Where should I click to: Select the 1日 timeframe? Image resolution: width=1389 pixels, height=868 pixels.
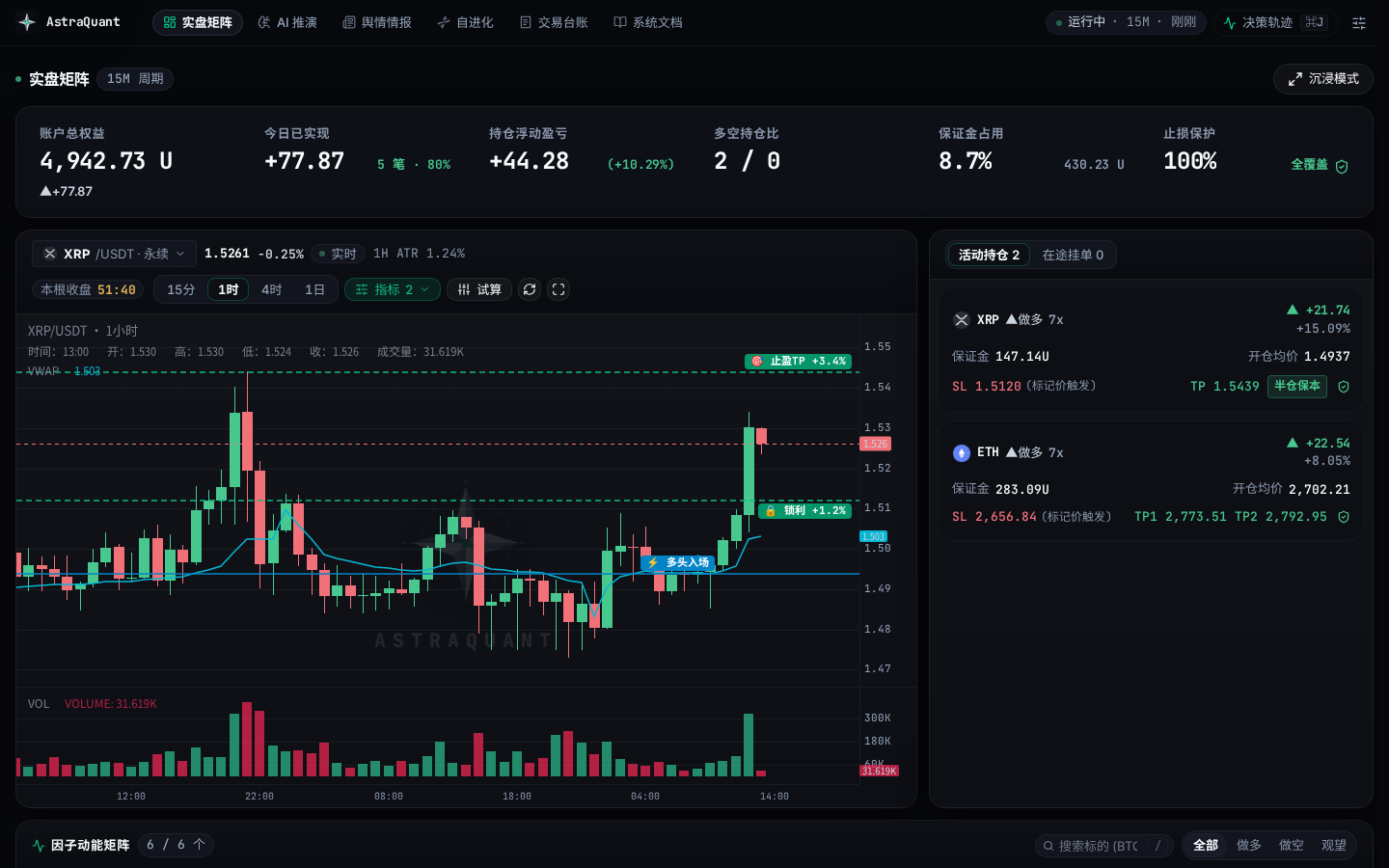315,289
